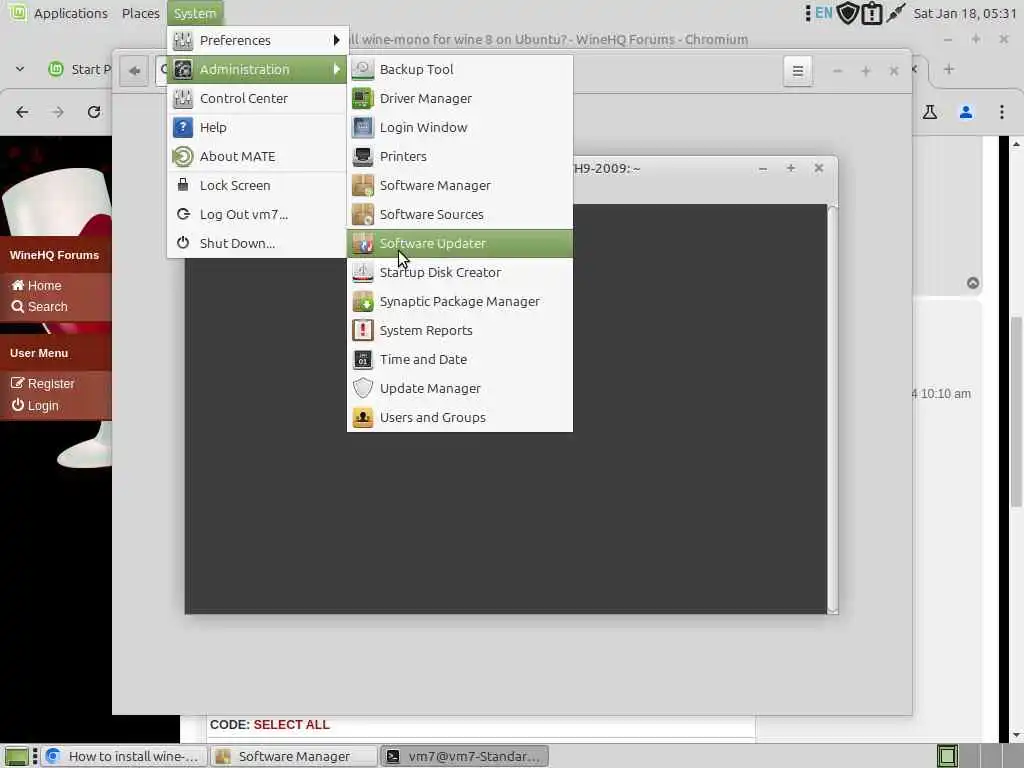Click the EN keyboard layout indicator
This screenshot has width=1024, height=768.
tap(824, 13)
